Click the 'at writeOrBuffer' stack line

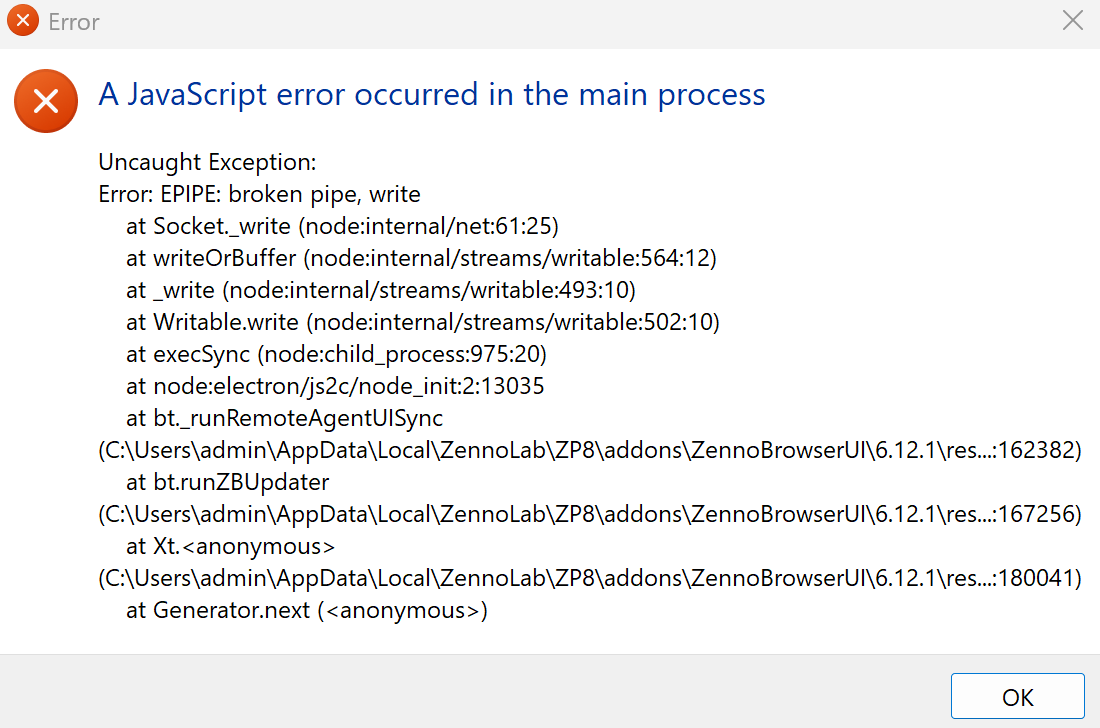421,258
